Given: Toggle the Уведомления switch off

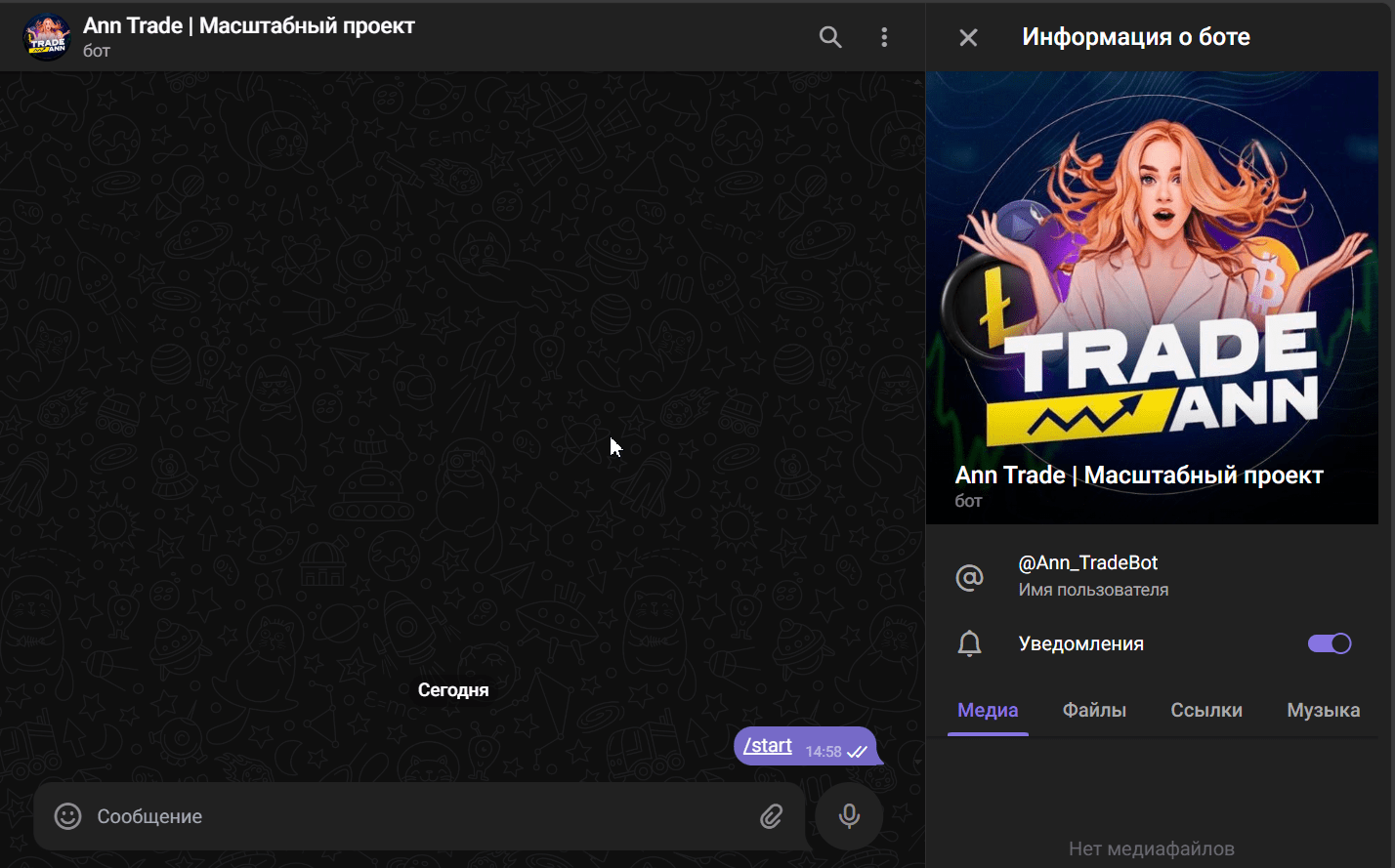Looking at the screenshot, I should pyautogui.click(x=1329, y=643).
